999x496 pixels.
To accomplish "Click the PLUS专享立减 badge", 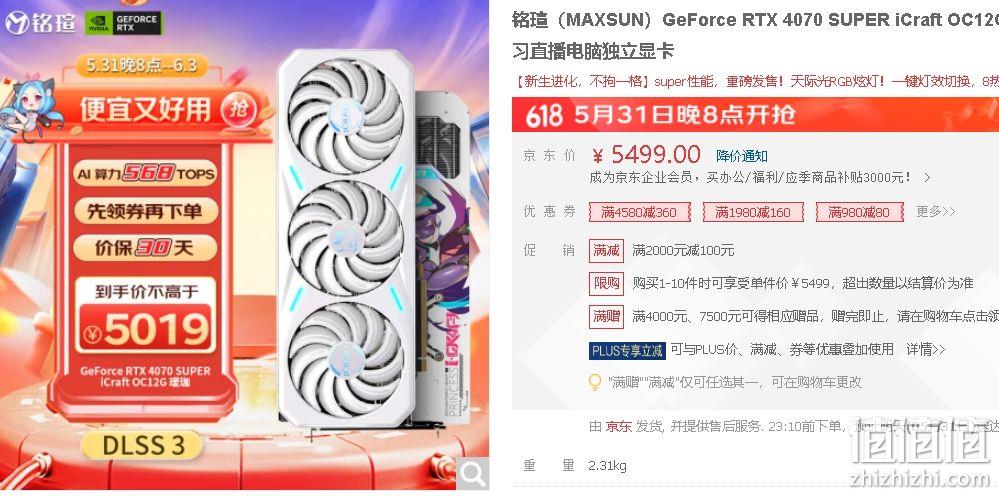I will pyautogui.click(x=627, y=350).
